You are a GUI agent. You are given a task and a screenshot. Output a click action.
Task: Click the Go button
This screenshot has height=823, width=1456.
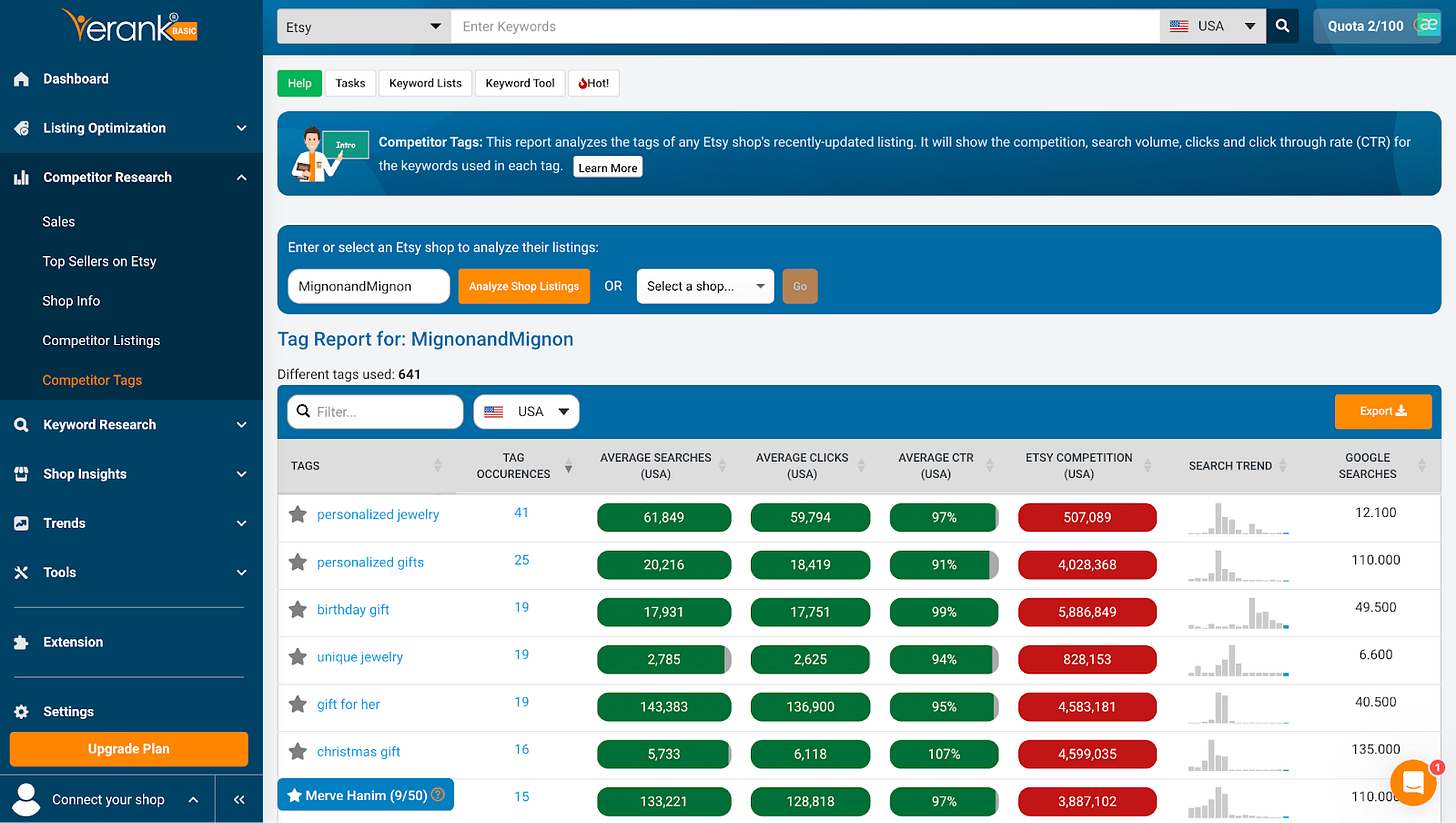tap(800, 286)
